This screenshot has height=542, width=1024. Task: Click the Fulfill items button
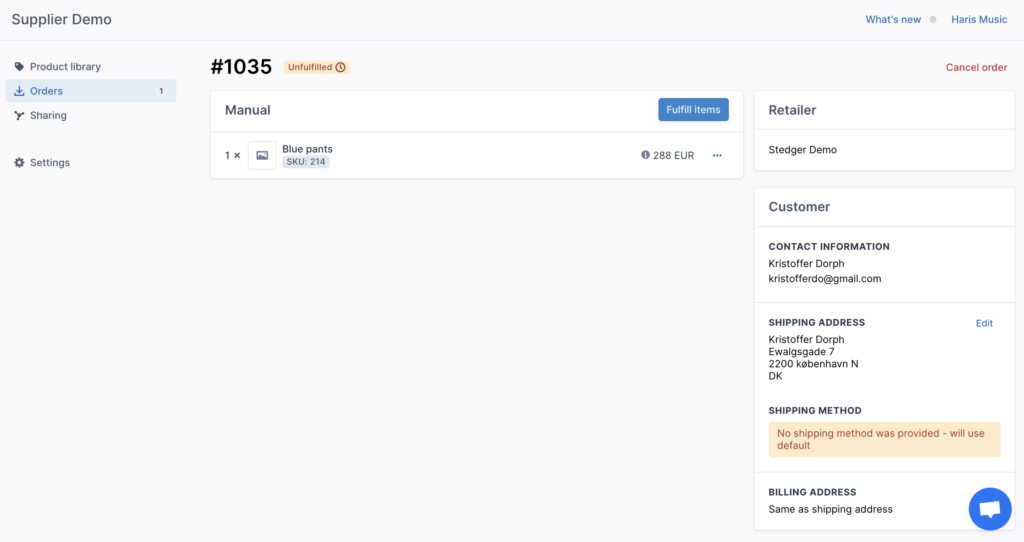[x=694, y=110]
